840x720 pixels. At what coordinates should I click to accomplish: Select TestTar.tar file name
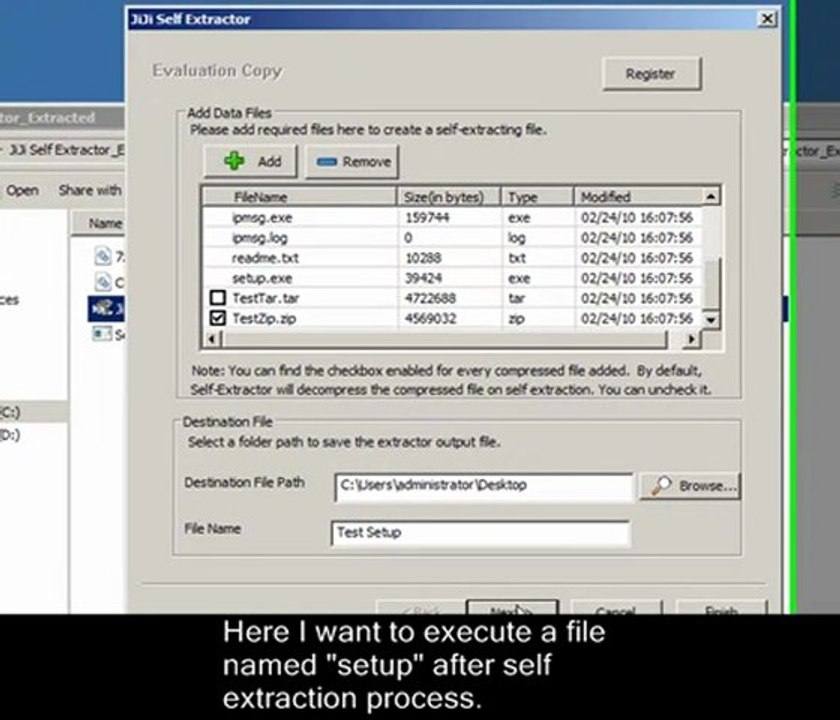pyautogui.click(x=266, y=298)
